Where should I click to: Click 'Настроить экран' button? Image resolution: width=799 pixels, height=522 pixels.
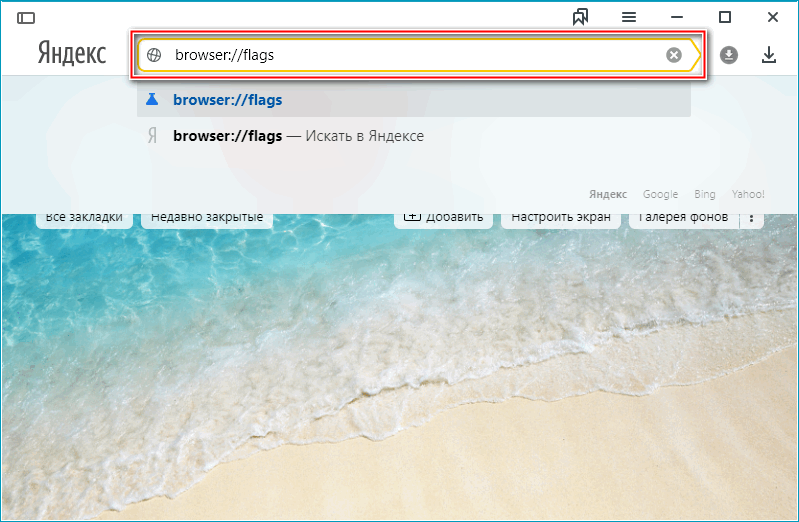(560, 218)
